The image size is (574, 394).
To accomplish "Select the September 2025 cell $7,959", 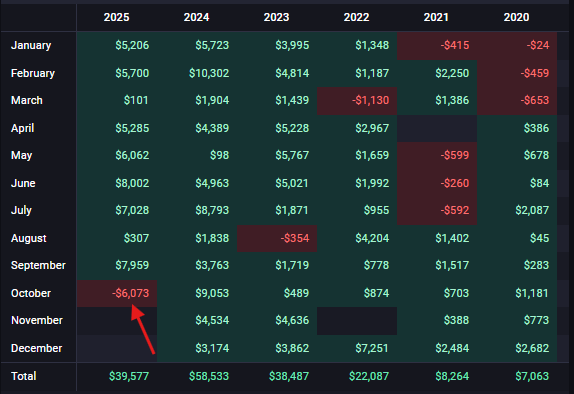I will pyautogui.click(x=117, y=265).
